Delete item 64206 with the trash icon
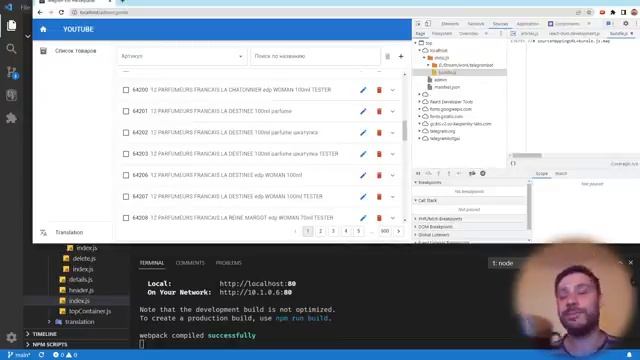The height and width of the screenshot is (360, 640). pyautogui.click(x=379, y=175)
